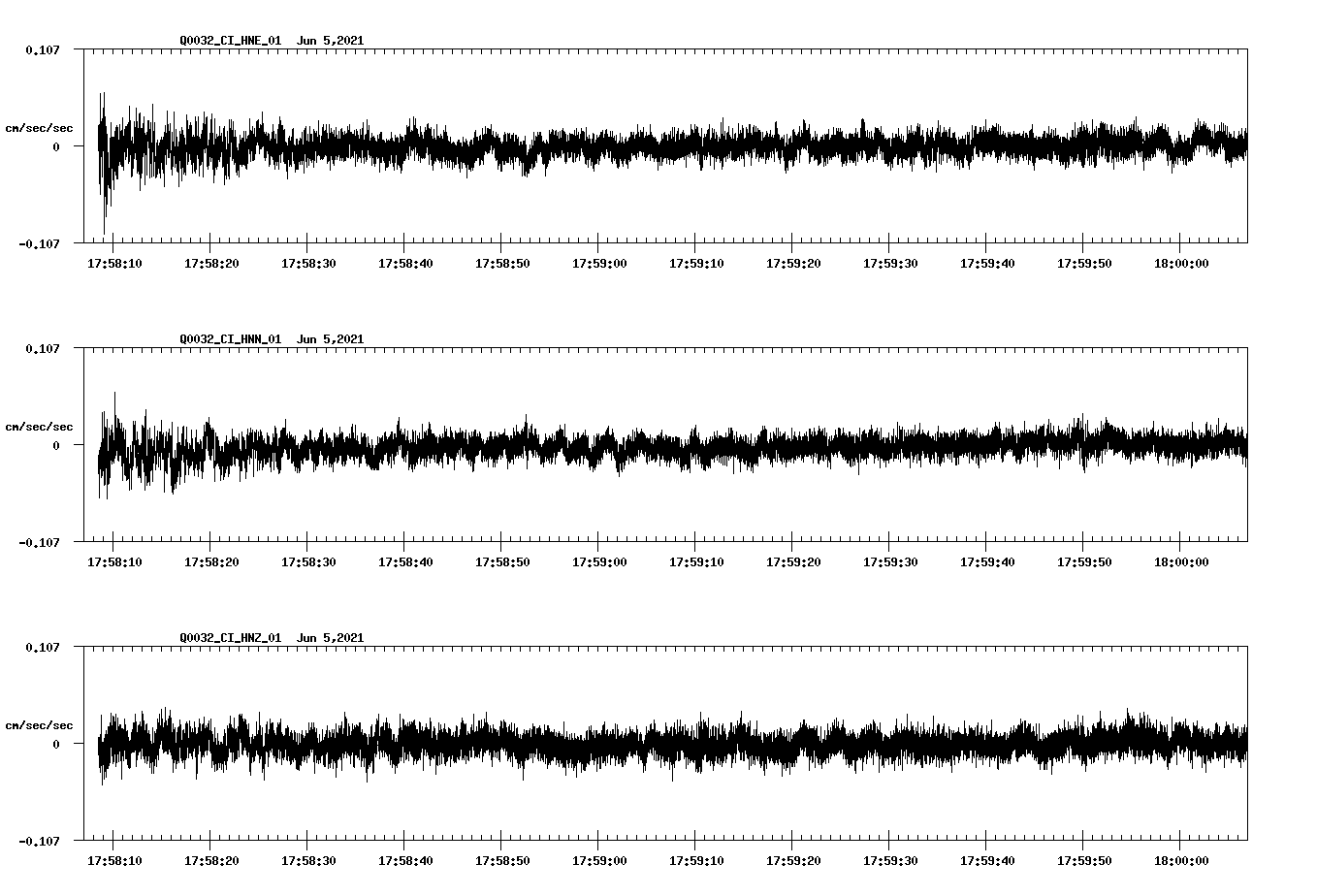
Task: Click the 17:59:50 time label on the HNN axis
Action: 1084,561
